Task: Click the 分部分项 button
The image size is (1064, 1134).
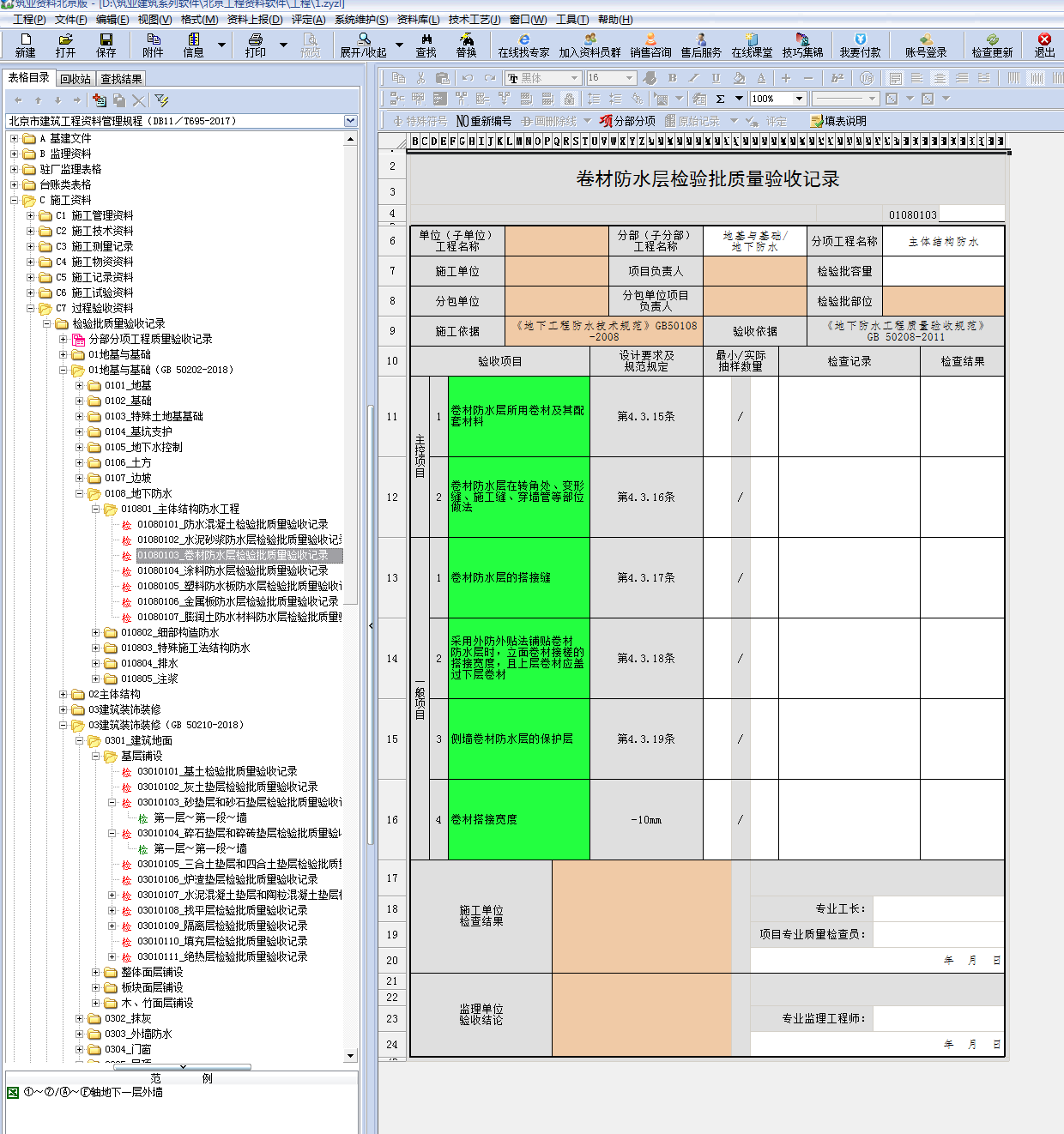Action: (627, 121)
